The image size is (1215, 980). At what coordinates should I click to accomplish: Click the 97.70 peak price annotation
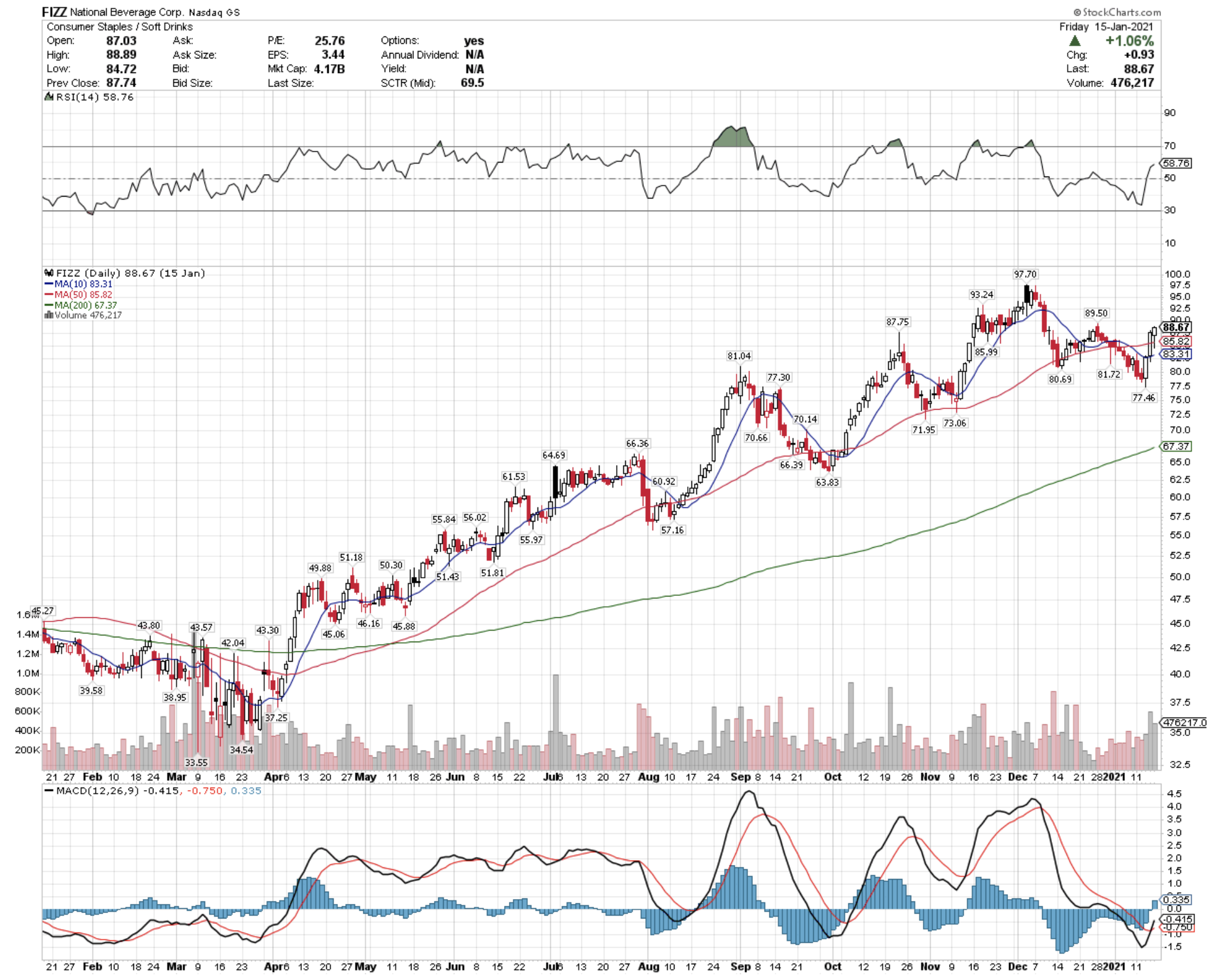[x=1025, y=275]
